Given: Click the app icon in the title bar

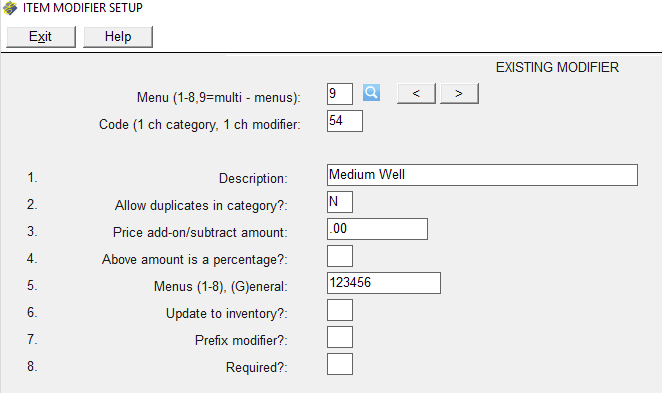Looking at the screenshot, I should [x=10, y=8].
